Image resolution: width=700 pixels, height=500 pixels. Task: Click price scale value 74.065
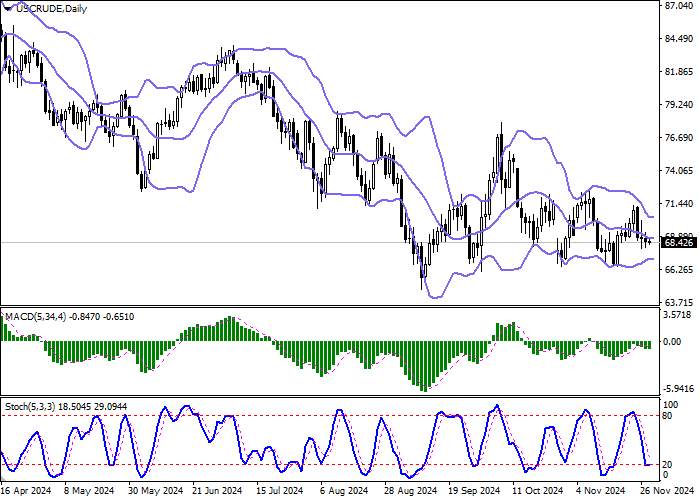tap(679, 171)
